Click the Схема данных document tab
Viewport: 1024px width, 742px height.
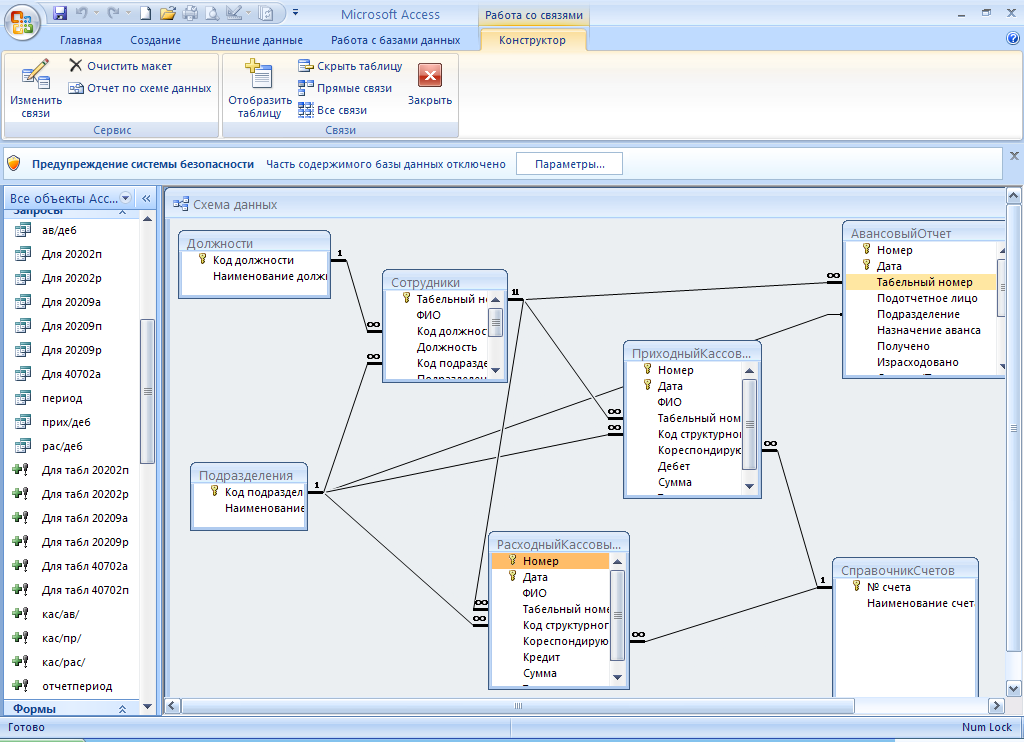click(226, 204)
